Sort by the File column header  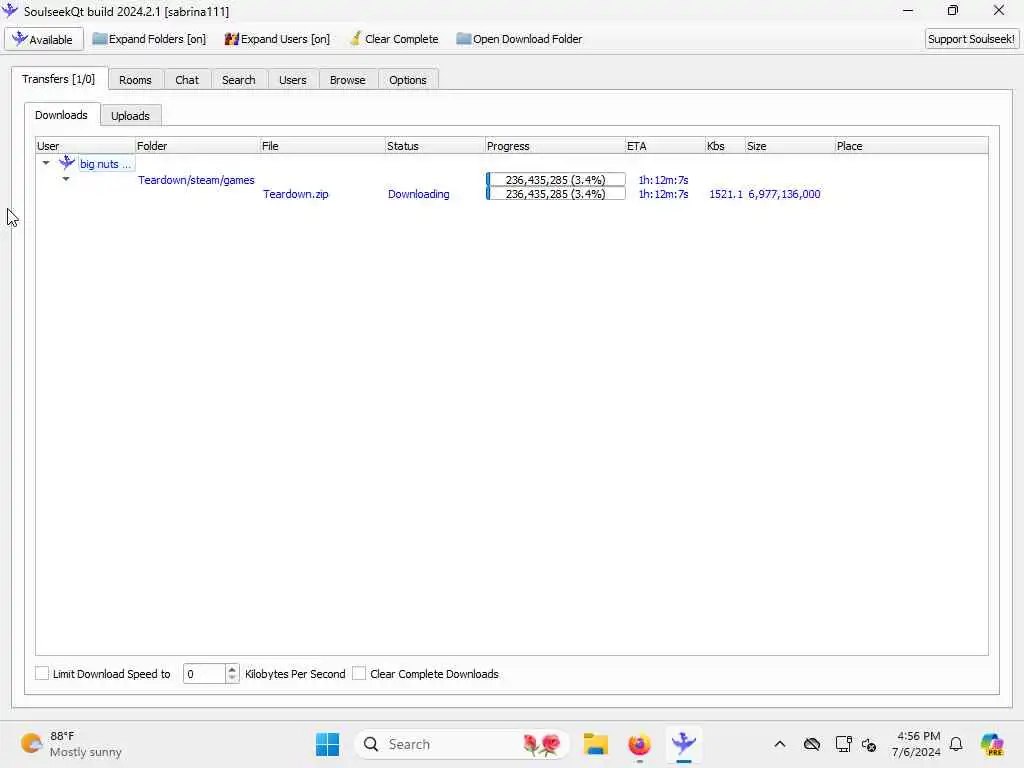click(x=323, y=146)
